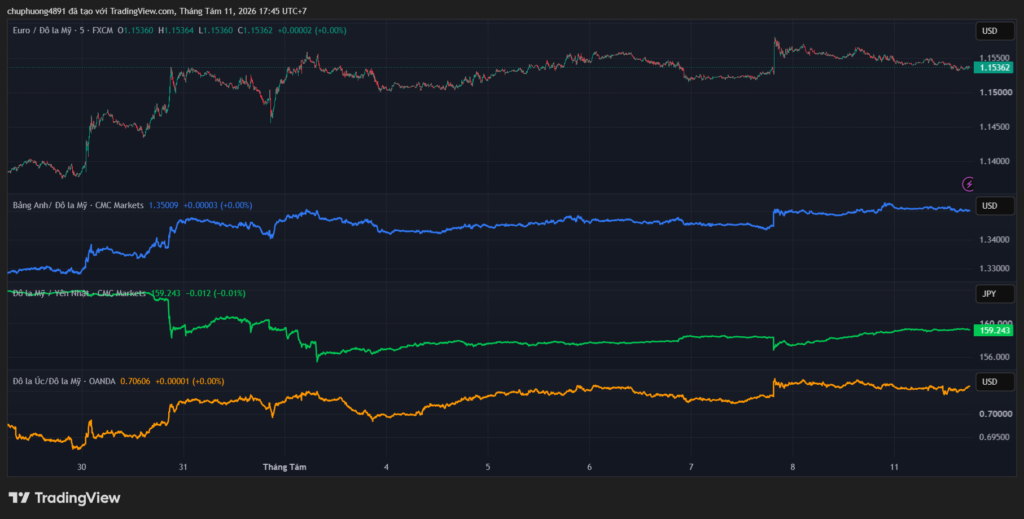Click date 8 on the time axis
This screenshot has height=519, width=1024.
click(793, 467)
